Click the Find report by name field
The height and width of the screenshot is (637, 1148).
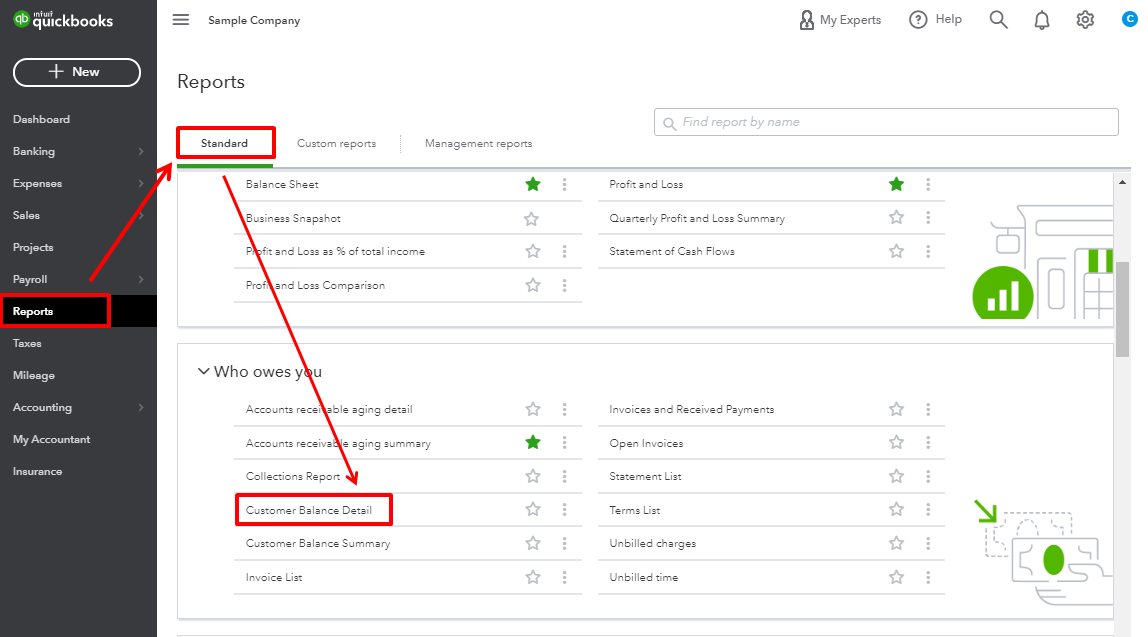click(886, 122)
